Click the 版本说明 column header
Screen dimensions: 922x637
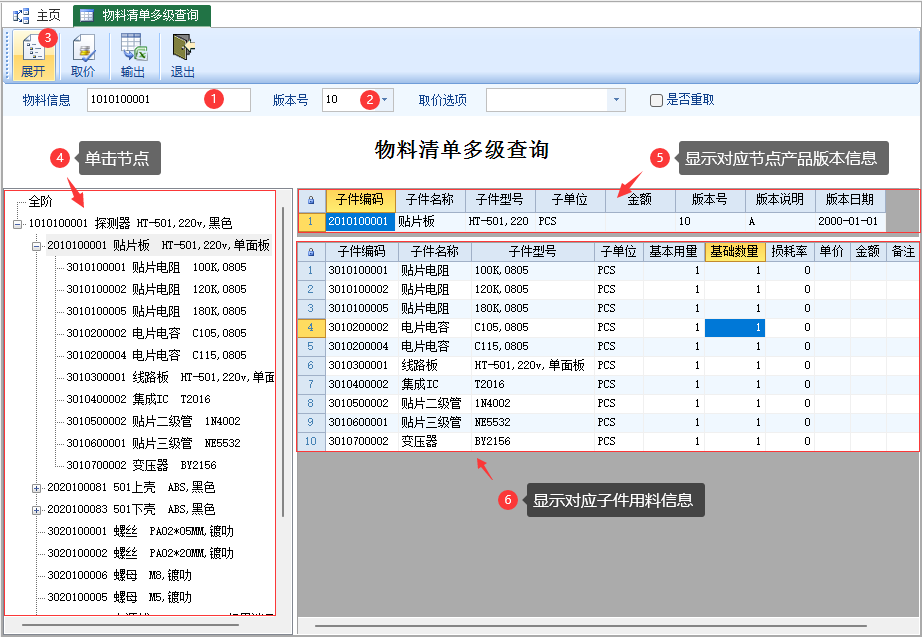click(x=780, y=201)
